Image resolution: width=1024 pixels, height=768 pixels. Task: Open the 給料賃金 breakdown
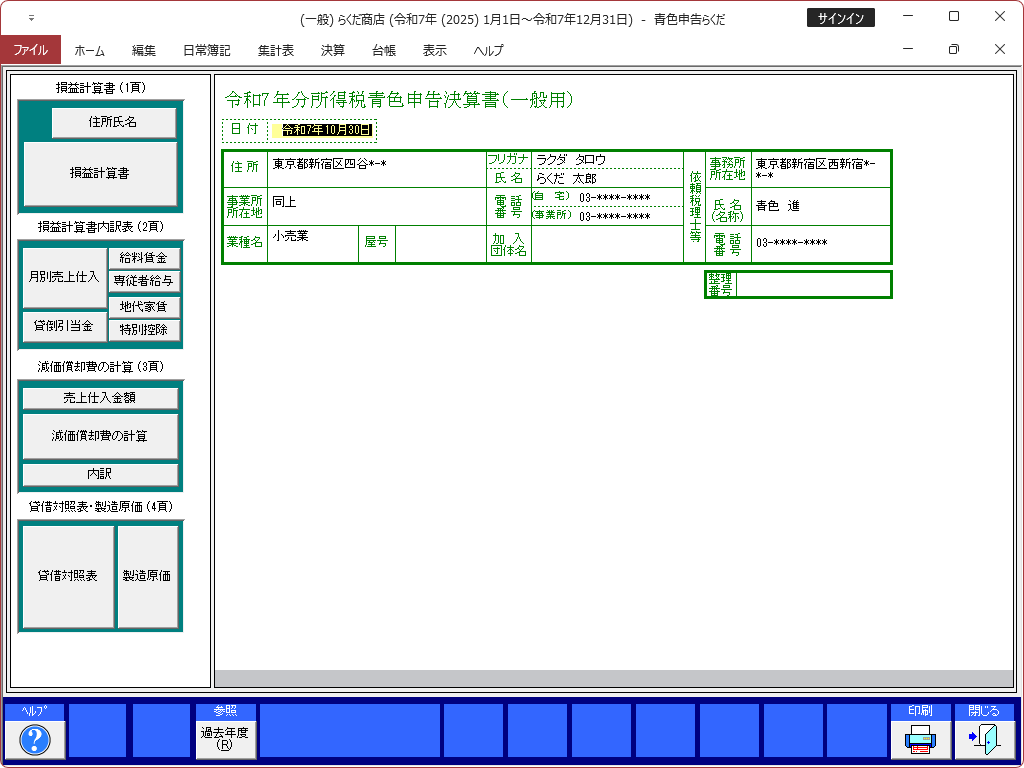pos(144,258)
